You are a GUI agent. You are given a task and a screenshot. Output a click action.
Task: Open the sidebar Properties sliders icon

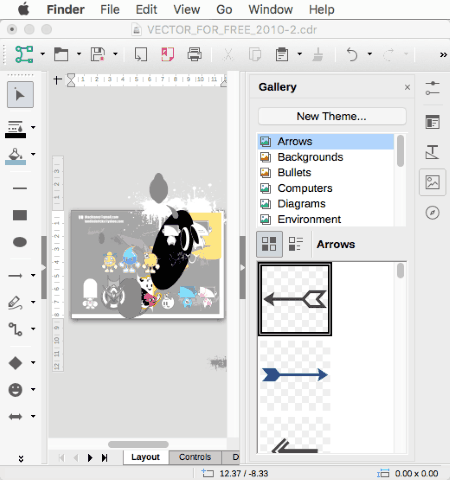click(x=432, y=88)
